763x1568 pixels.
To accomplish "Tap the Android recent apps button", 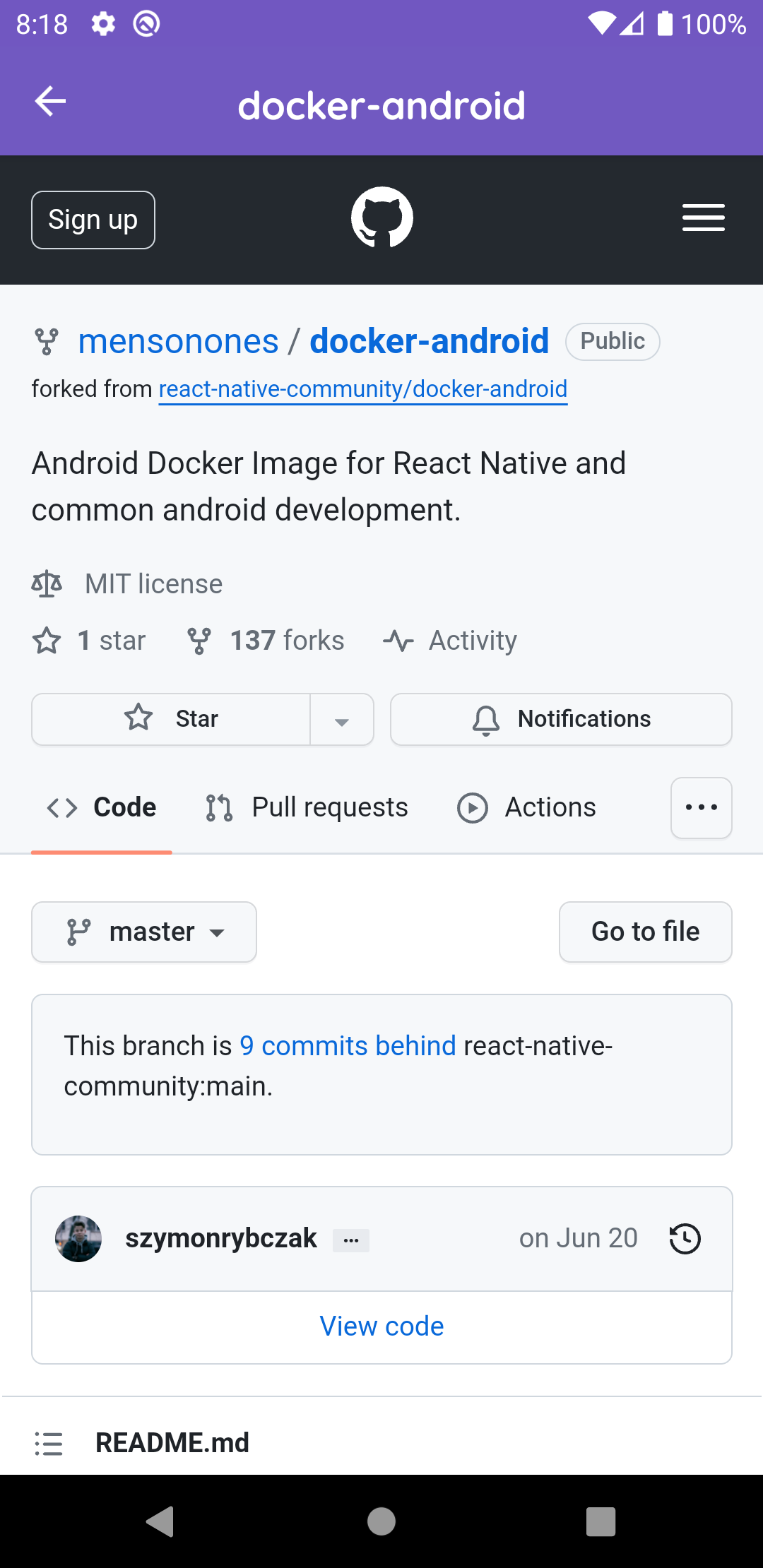I will click(x=601, y=1521).
